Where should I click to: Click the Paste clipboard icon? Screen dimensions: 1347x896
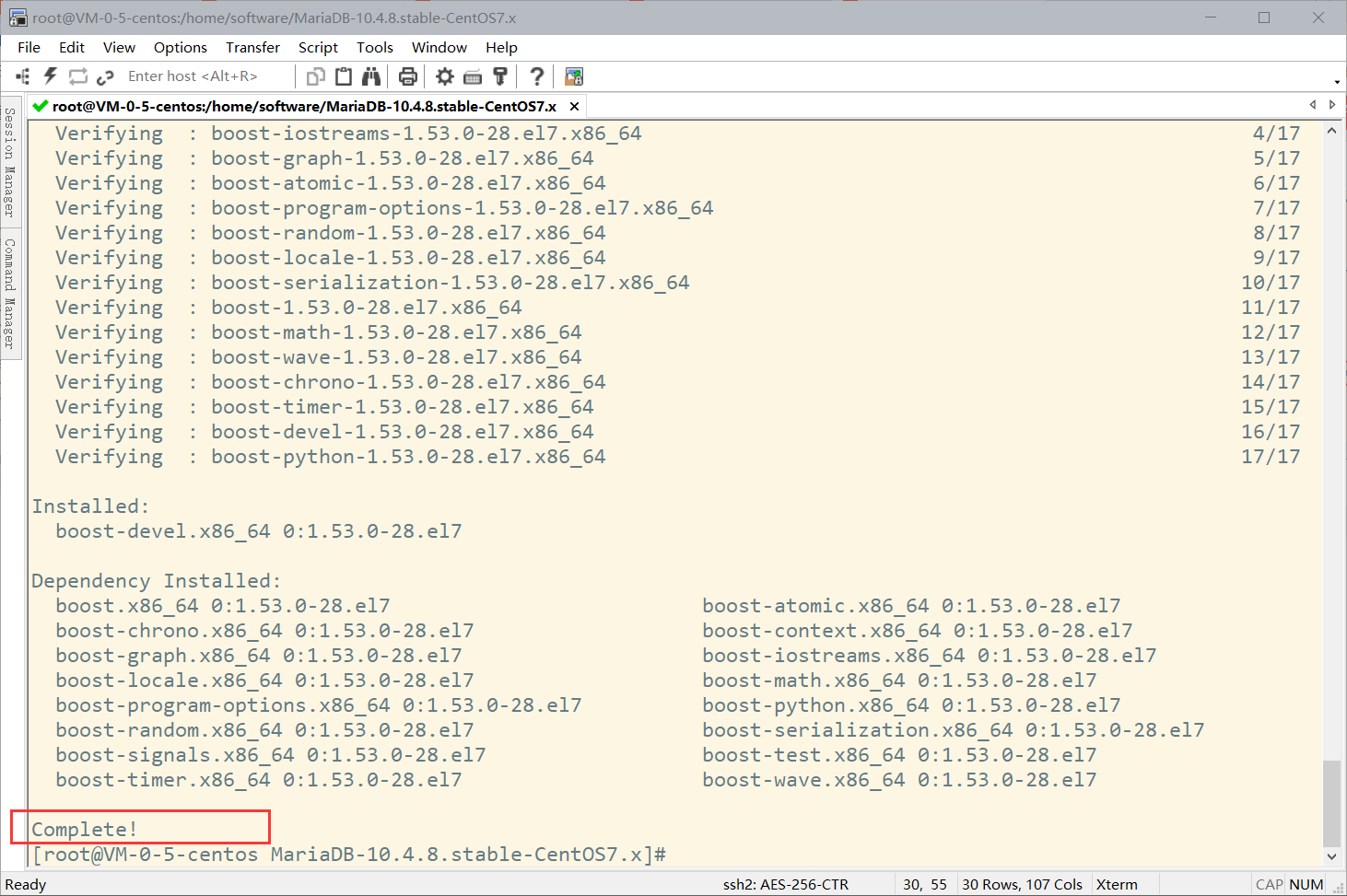coord(344,76)
